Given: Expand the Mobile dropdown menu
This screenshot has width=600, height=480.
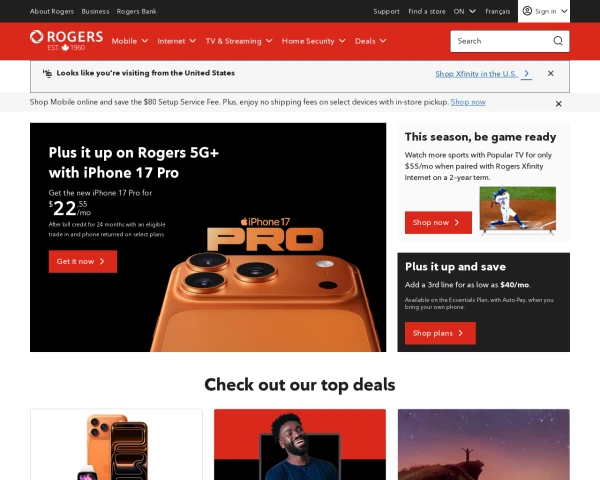Looking at the screenshot, I should 130,41.
